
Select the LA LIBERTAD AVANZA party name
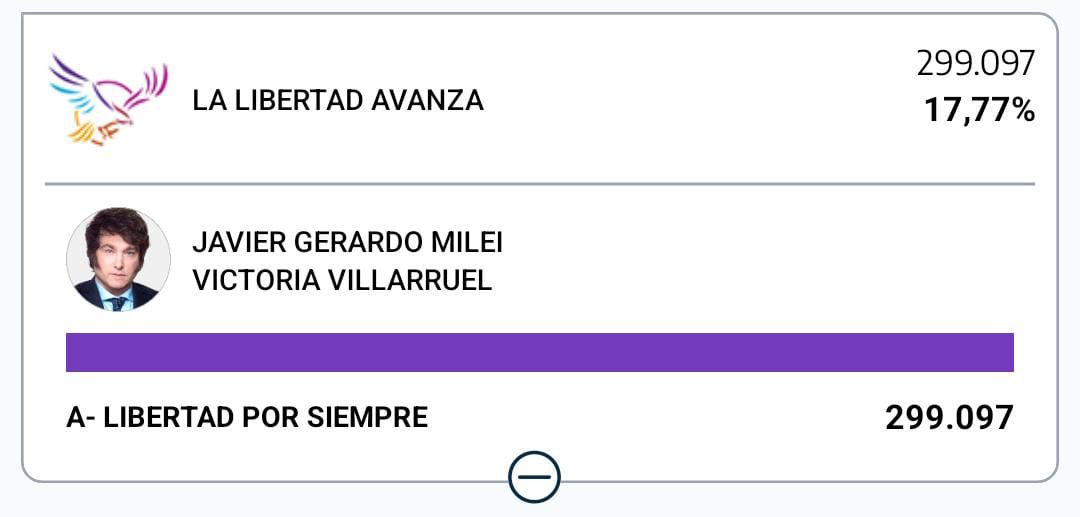(x=338, y=101)
